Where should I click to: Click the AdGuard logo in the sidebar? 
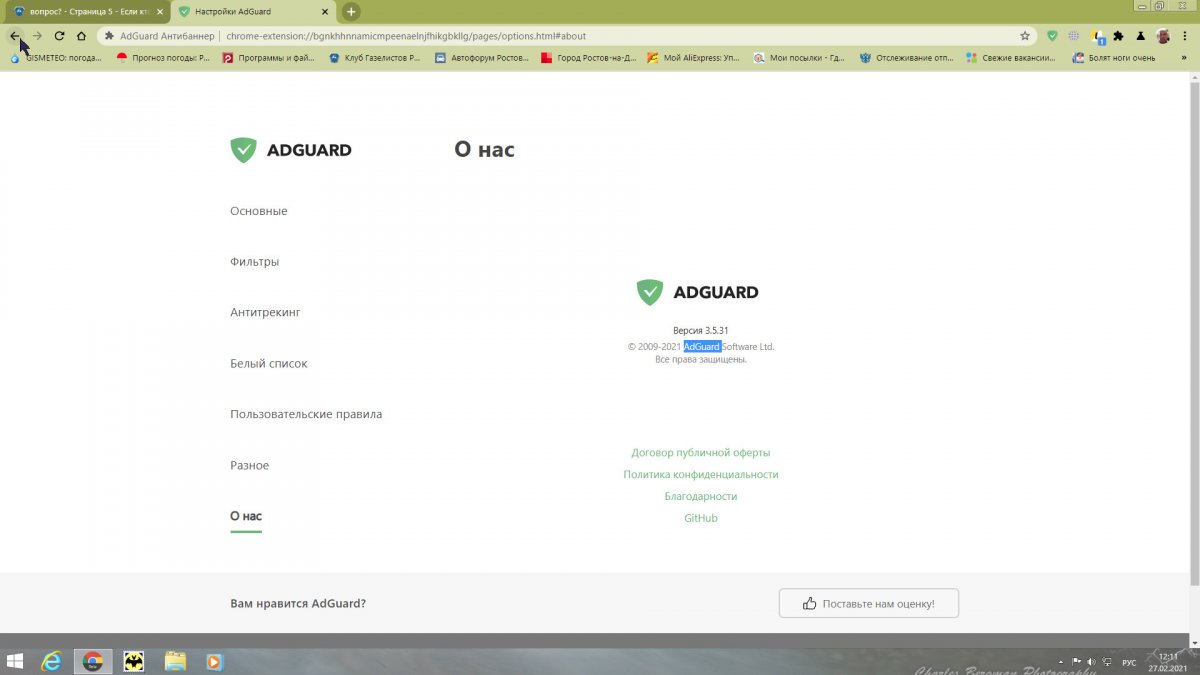click(x=291, y=150)
